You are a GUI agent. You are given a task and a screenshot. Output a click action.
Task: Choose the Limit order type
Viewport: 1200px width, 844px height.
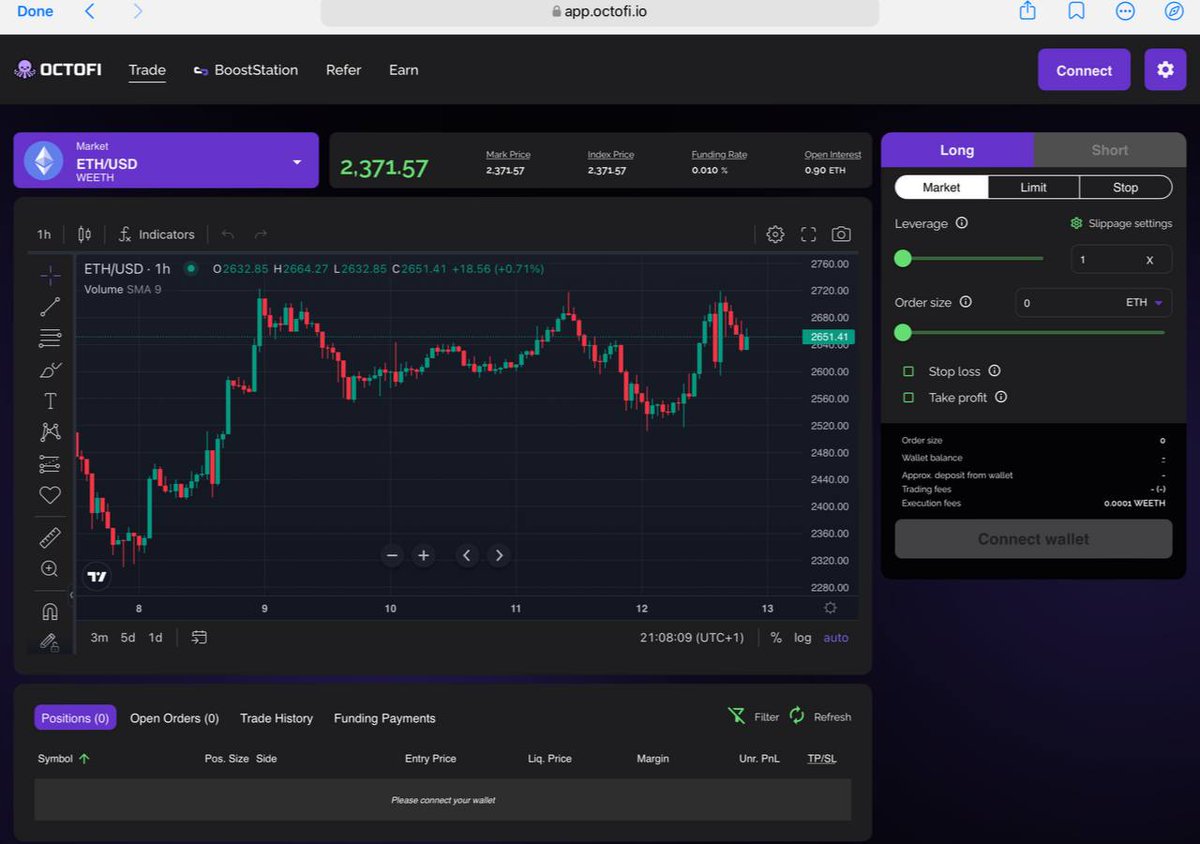click(x=1034, y=187)
